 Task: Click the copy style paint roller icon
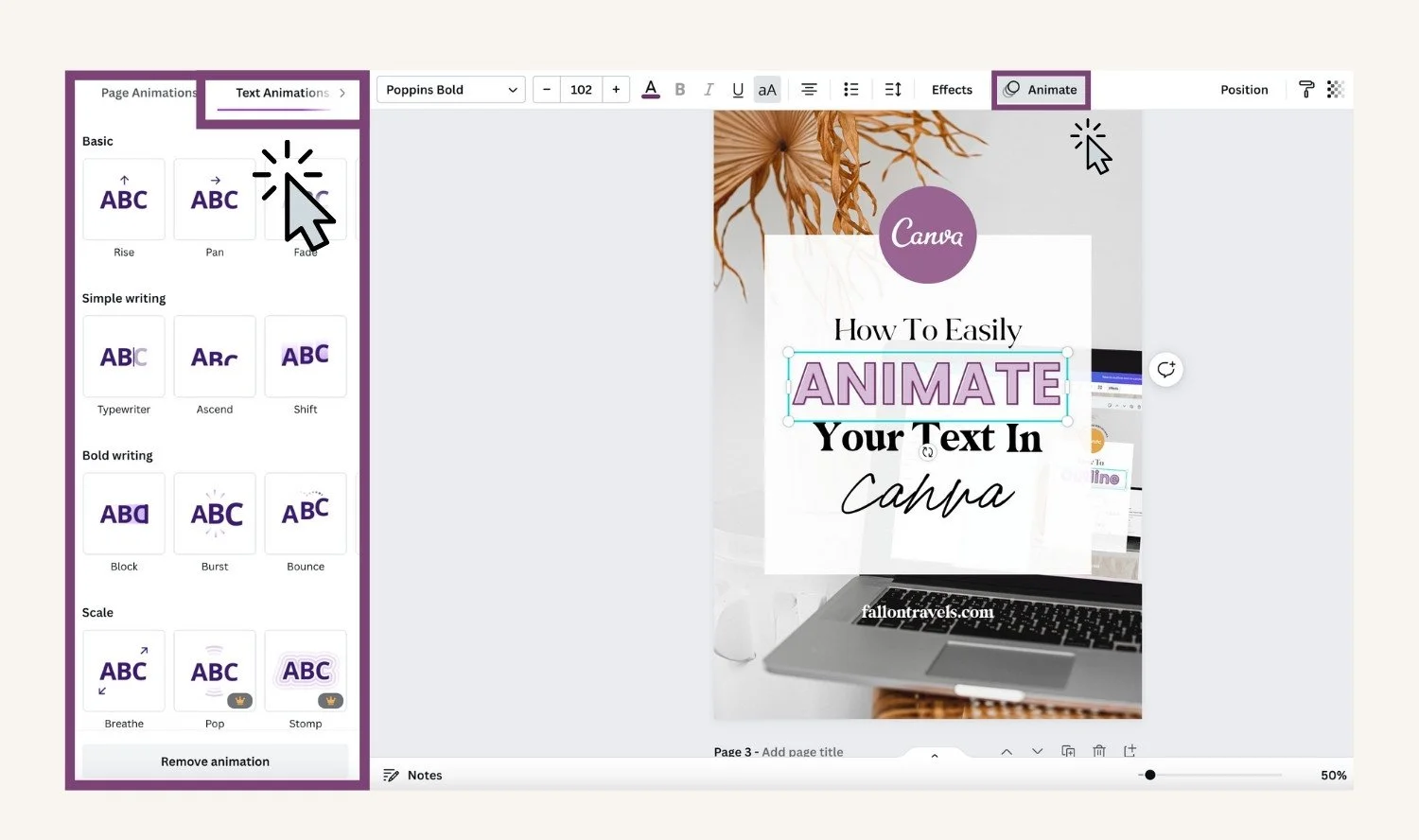(x=1306, y=90)
